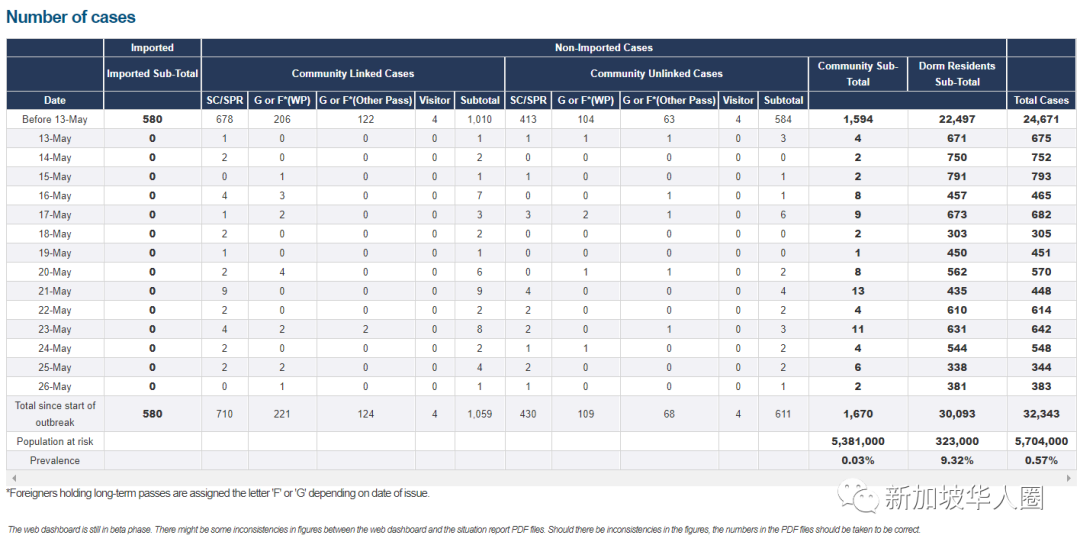Select the Community Linked Cases header
The image size is (1080, 545).
click(353, 74)
